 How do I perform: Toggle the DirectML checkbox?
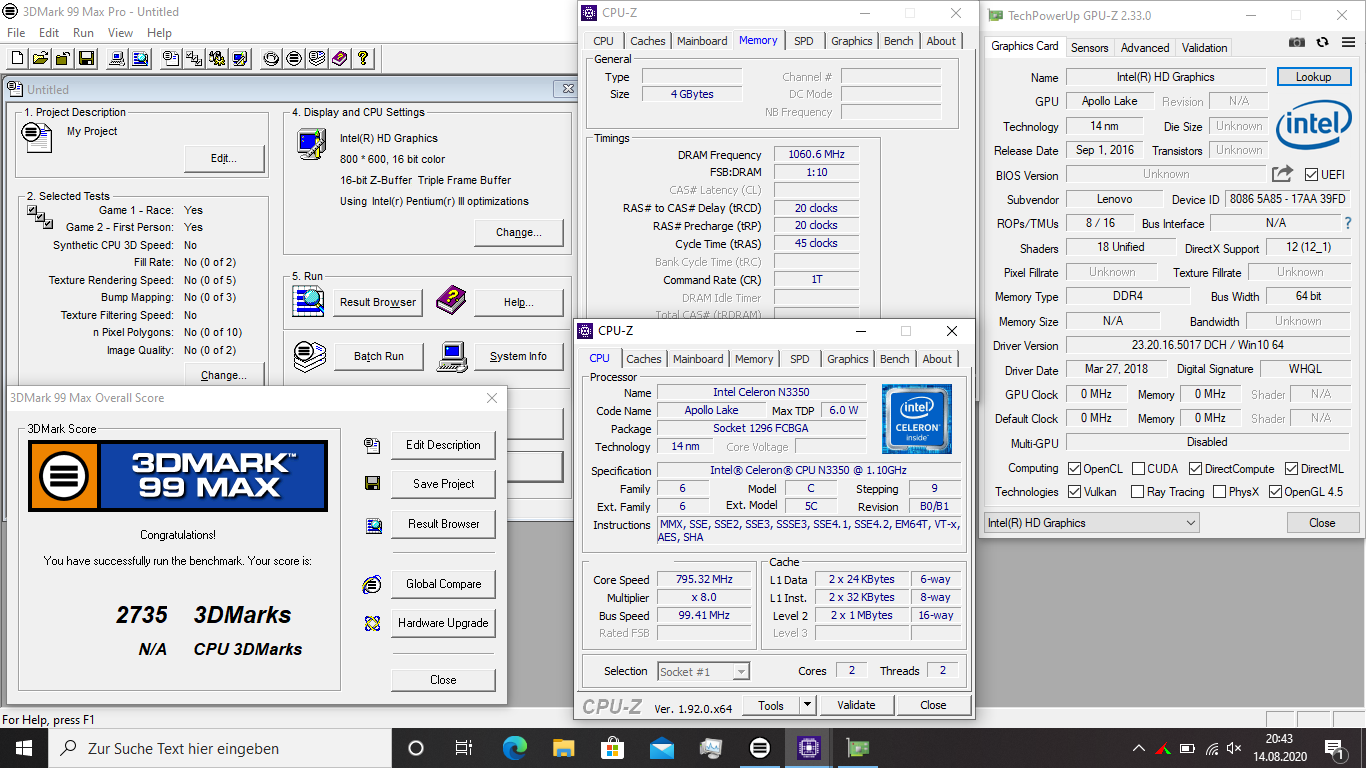point(1291,469)
